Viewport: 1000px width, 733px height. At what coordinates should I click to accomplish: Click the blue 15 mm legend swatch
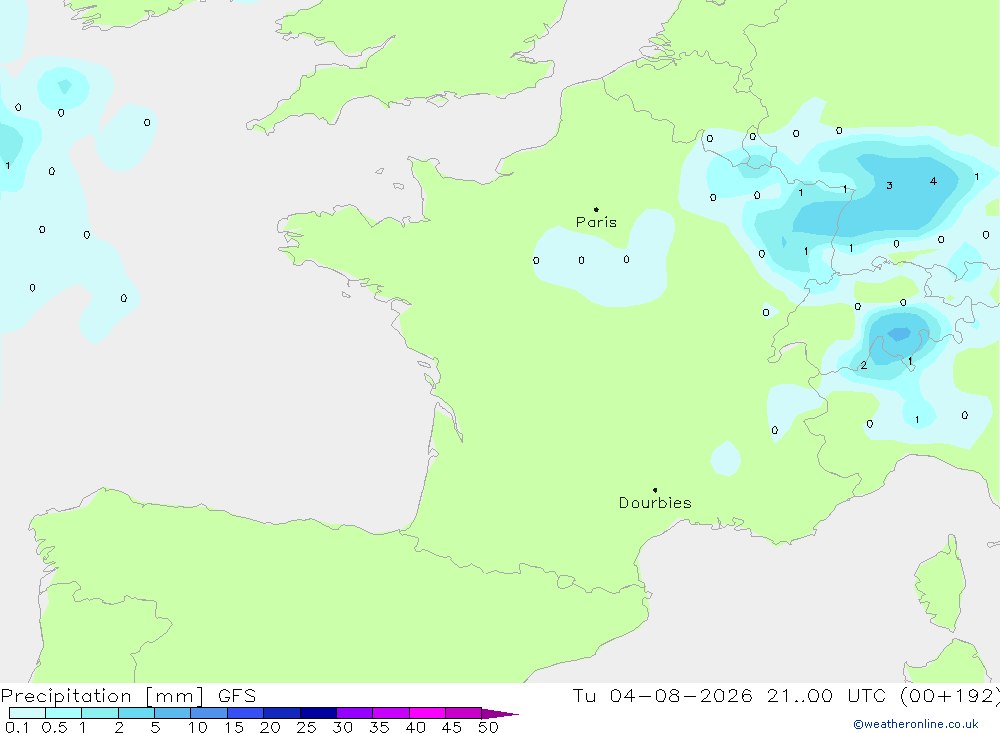[x=246, y=713]
